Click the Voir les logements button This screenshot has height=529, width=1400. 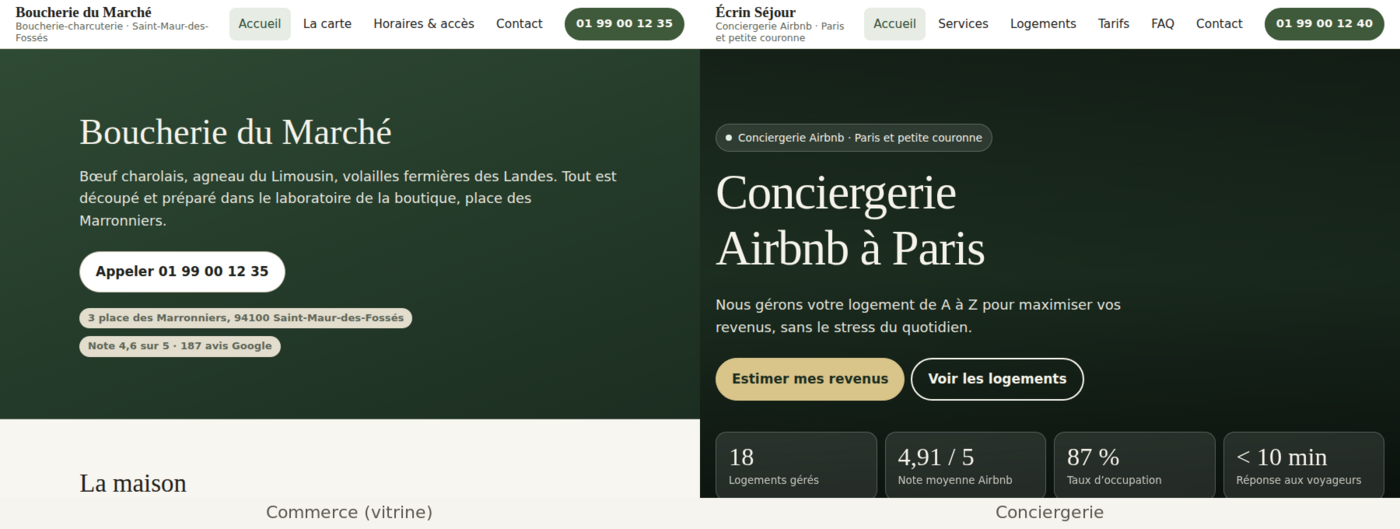point(997,379)
